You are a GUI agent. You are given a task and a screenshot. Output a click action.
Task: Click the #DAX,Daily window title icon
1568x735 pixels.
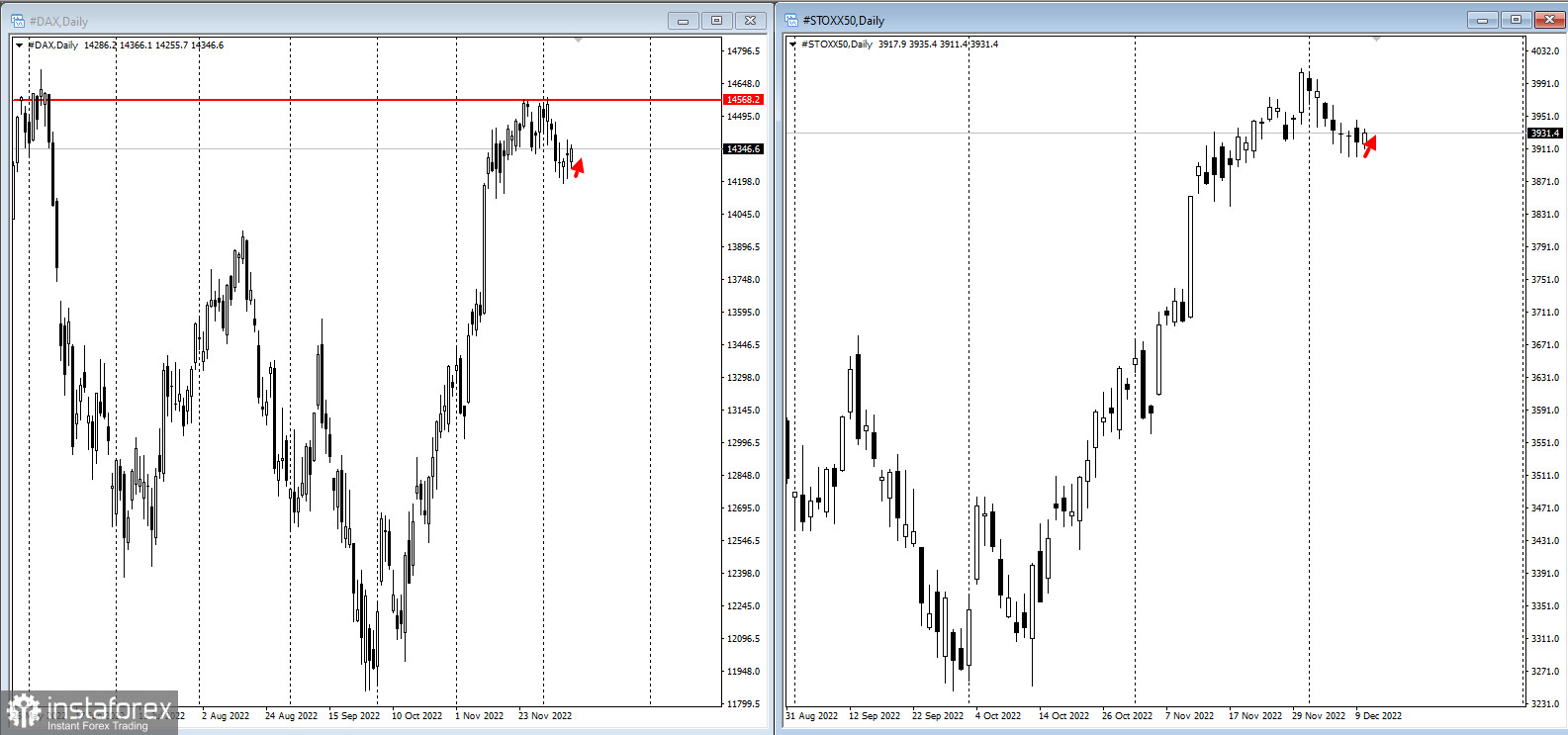18,21
